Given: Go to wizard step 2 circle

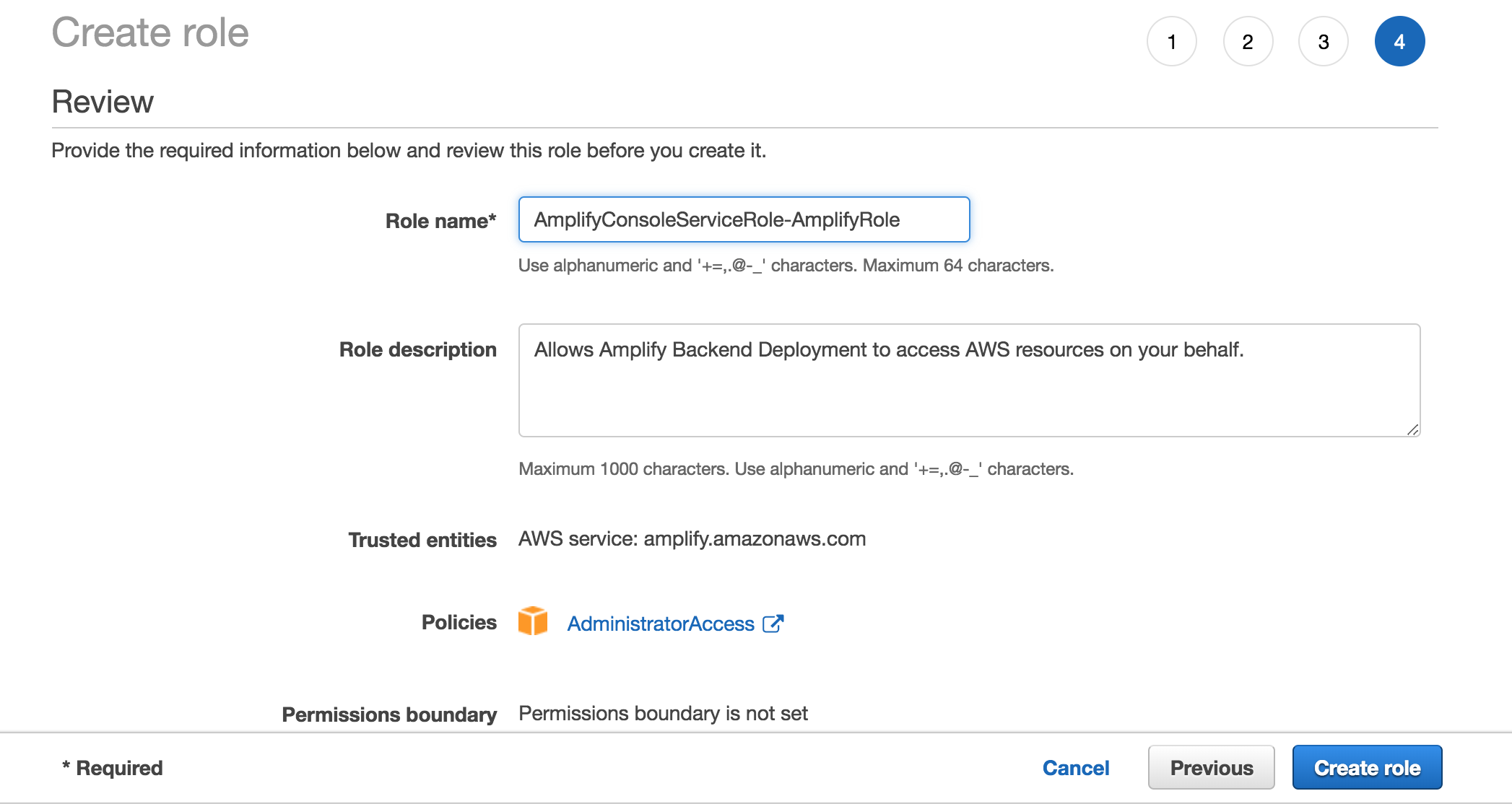Looking at the screenshot, I should tap(1248, 42).
